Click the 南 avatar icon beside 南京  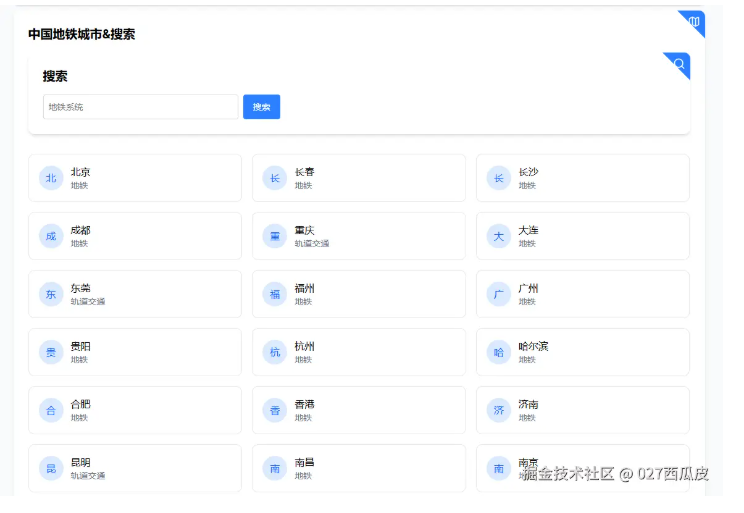[499, 468]
